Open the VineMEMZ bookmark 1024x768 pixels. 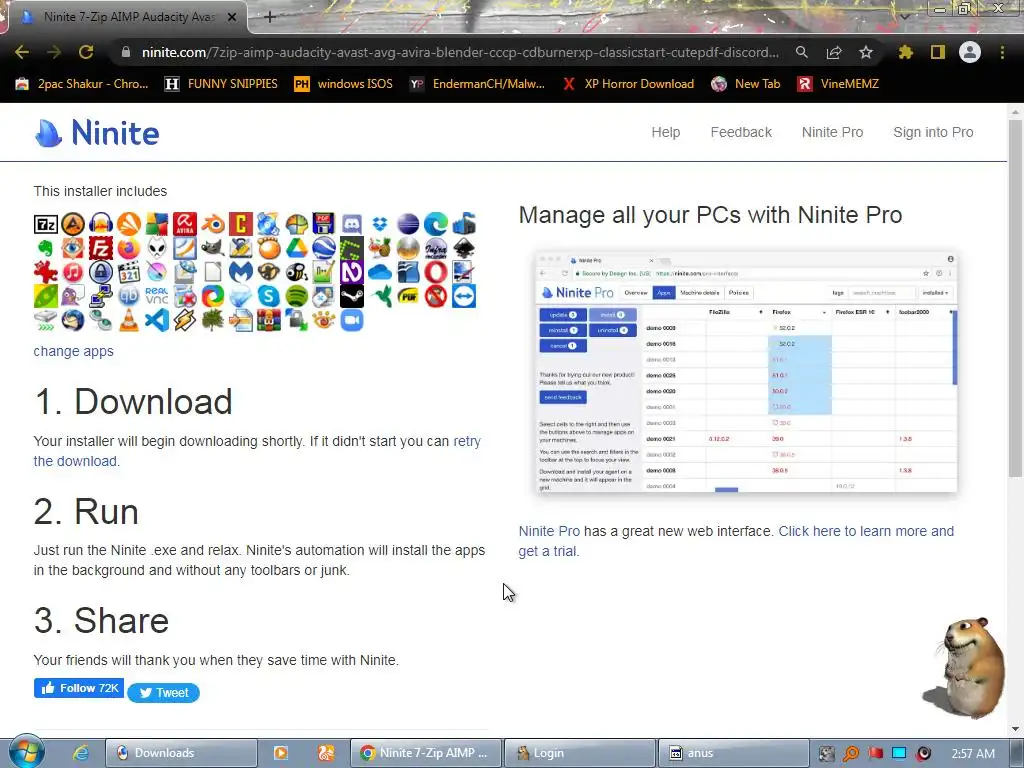point(838,84)
